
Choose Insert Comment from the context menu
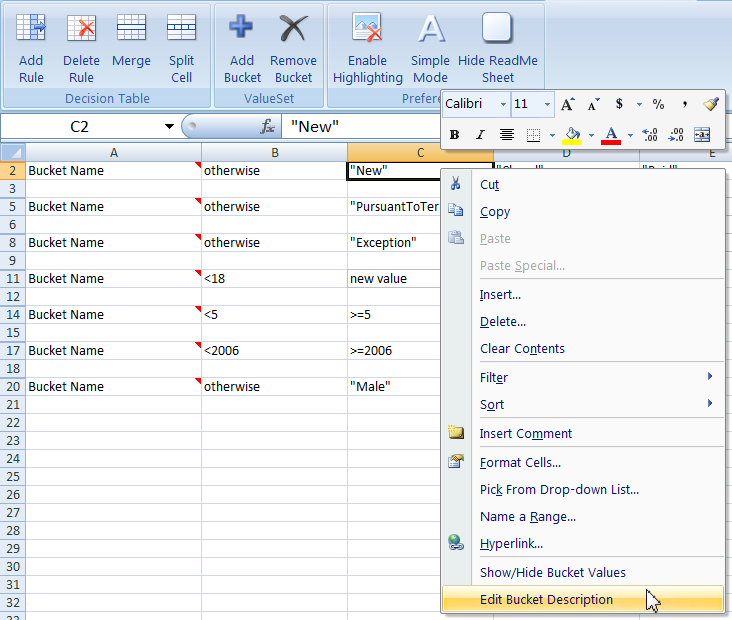pos(583,434)
